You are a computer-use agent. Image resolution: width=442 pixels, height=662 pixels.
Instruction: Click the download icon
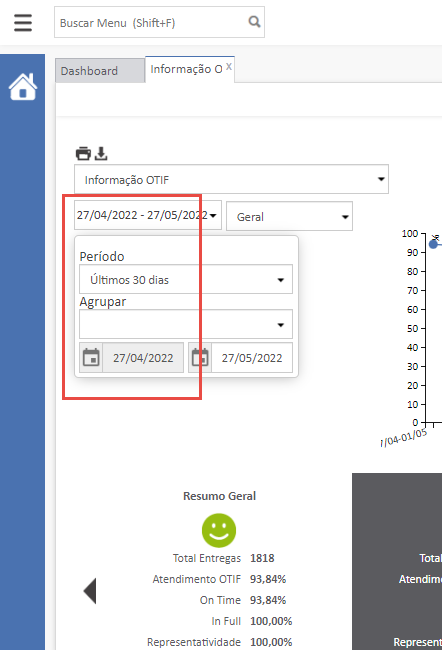click(x=101, y=153)
